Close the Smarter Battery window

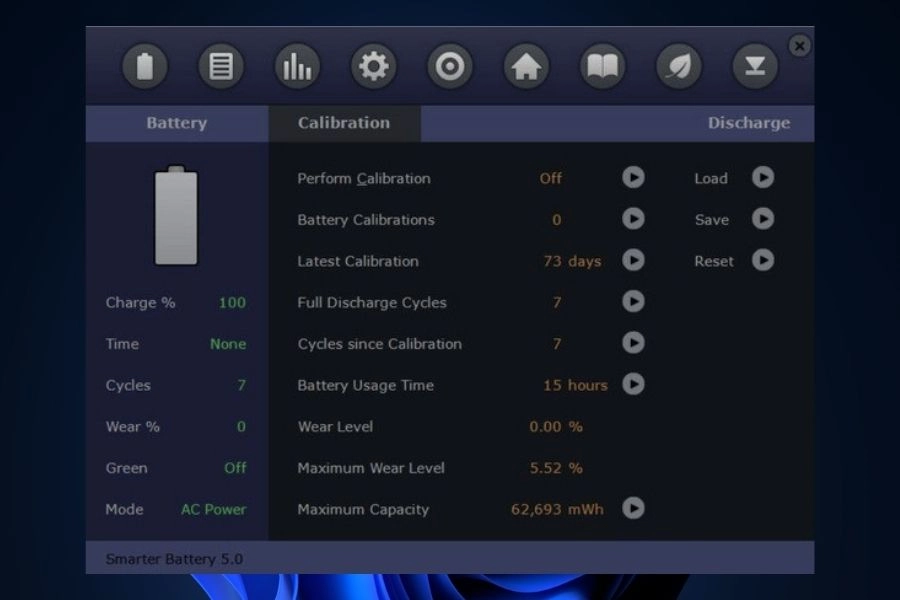(800, 45)
